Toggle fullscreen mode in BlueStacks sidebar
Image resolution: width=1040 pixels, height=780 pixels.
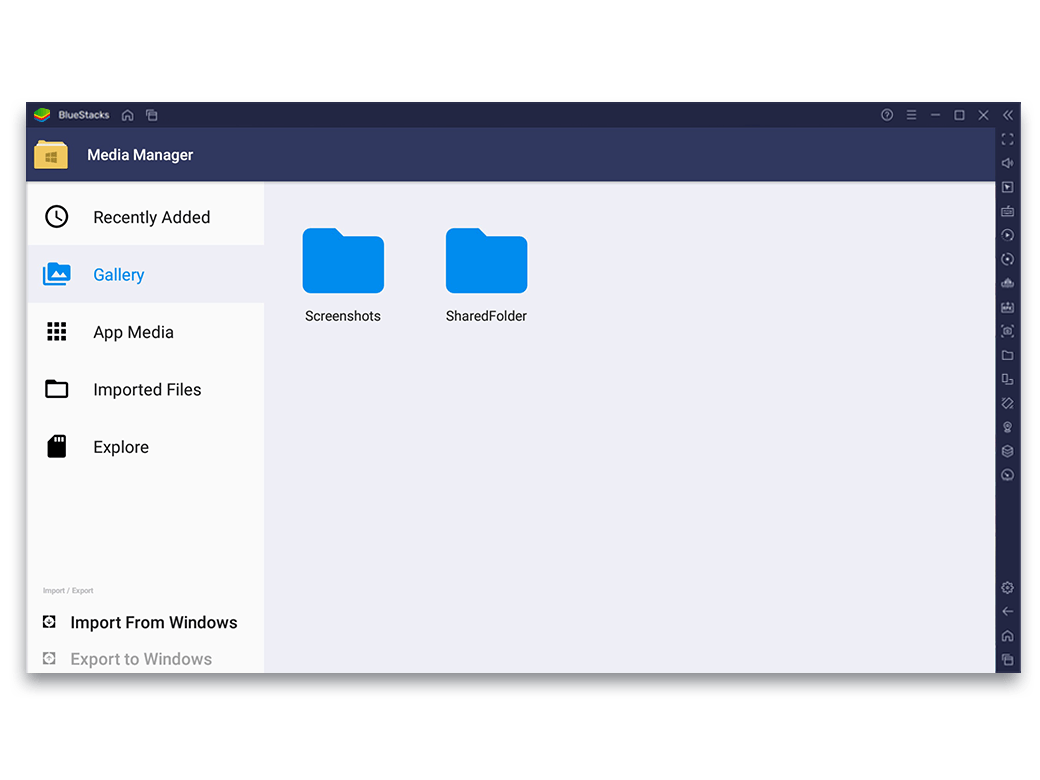click(1007, 139)
